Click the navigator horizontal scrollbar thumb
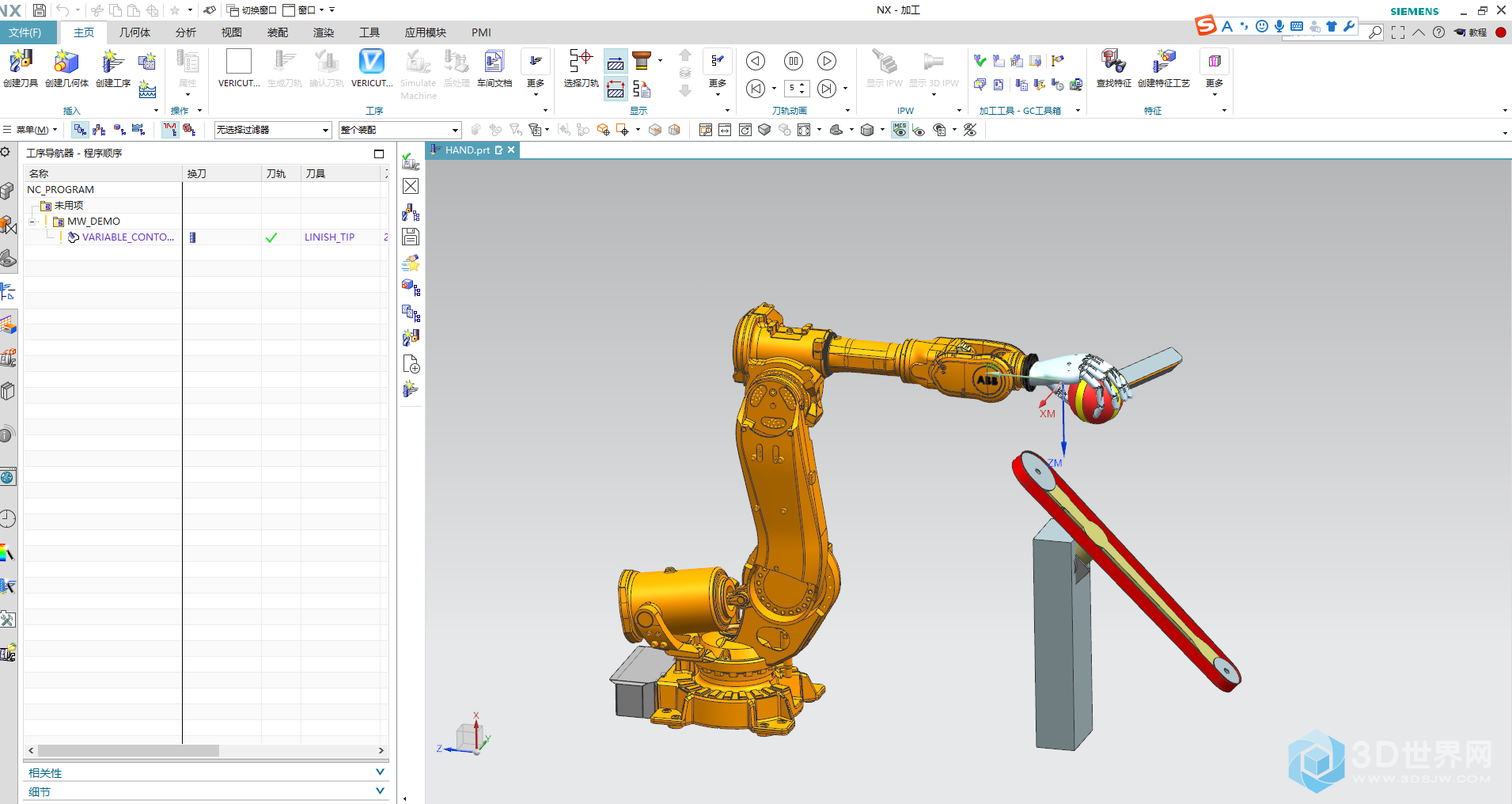The width and height of the screenshot is (1512, 804). [128, 750]
